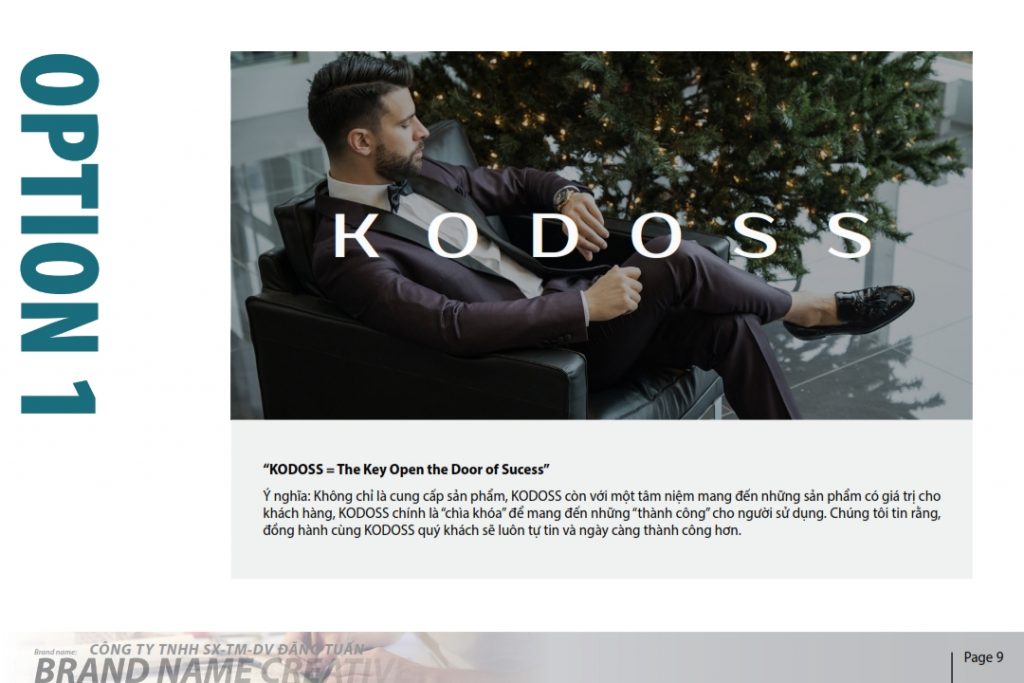Click the letter K in KODOSS logo
This screenshot has height=683, width=1024.
(357, 235)
